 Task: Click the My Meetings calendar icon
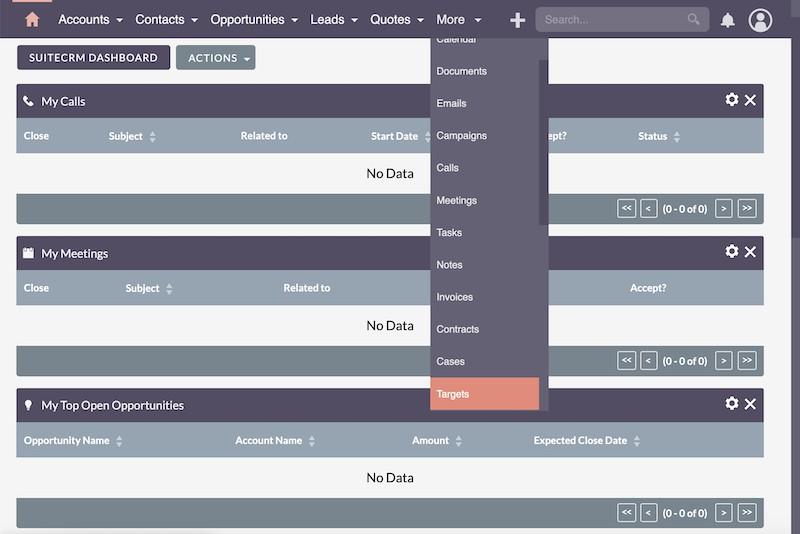(28, 253)
